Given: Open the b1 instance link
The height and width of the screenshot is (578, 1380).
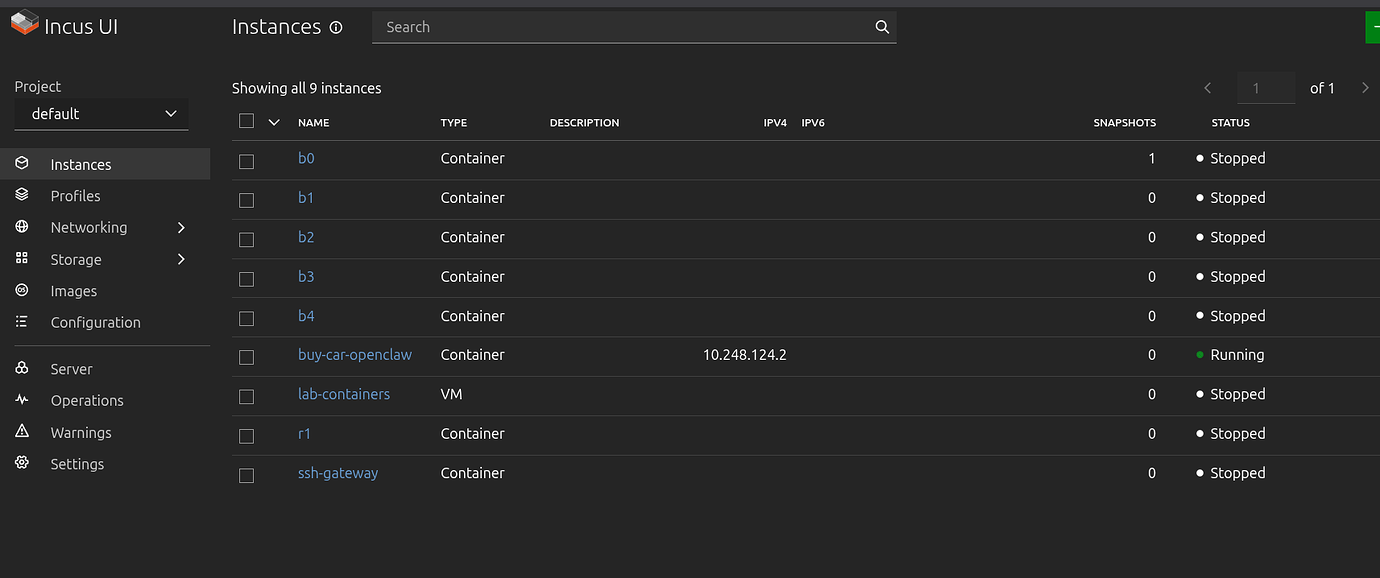Looking at the screenshot, I should pos(306,198).
